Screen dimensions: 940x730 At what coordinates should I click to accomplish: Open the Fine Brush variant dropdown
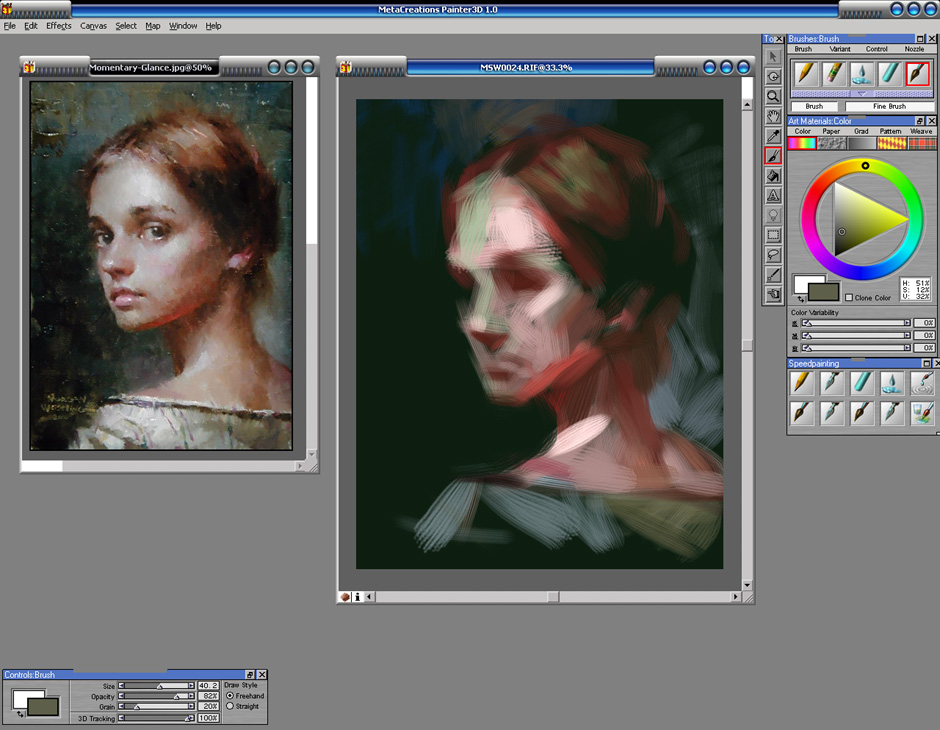[x=890, y=106]
